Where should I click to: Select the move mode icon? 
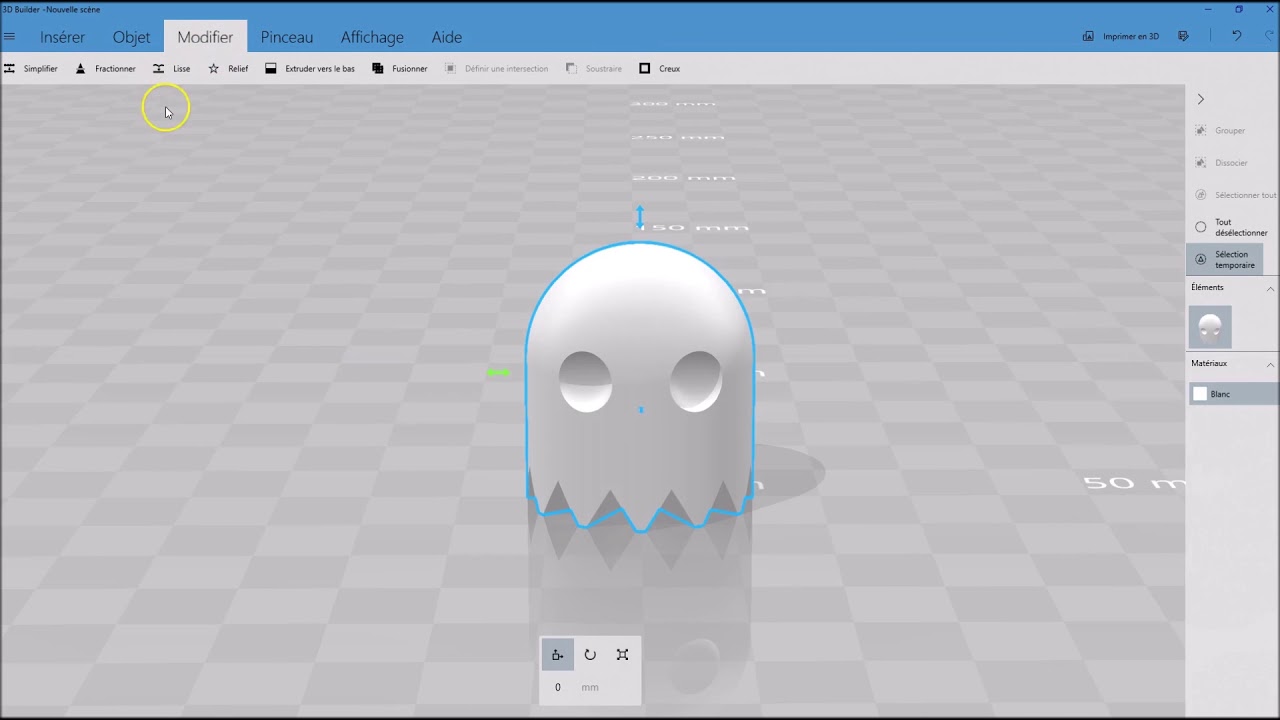(x=557, y=655)
